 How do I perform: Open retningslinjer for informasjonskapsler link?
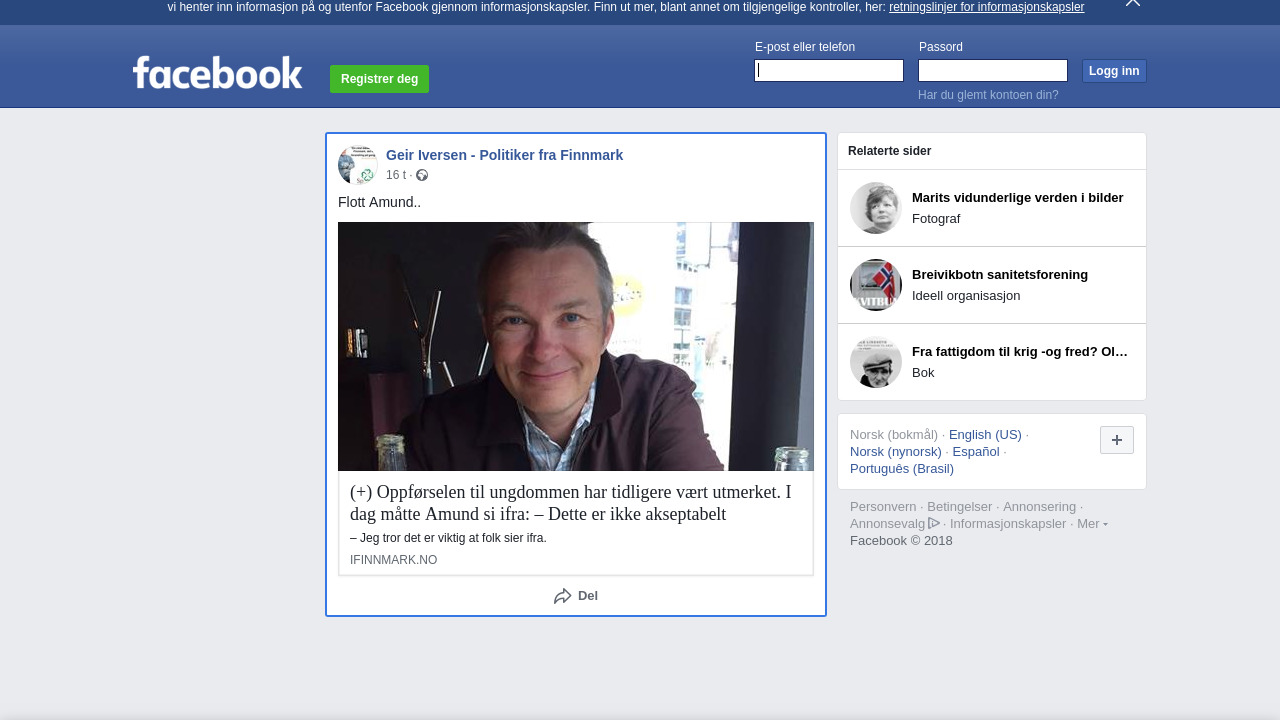click(x=986, y=7)
